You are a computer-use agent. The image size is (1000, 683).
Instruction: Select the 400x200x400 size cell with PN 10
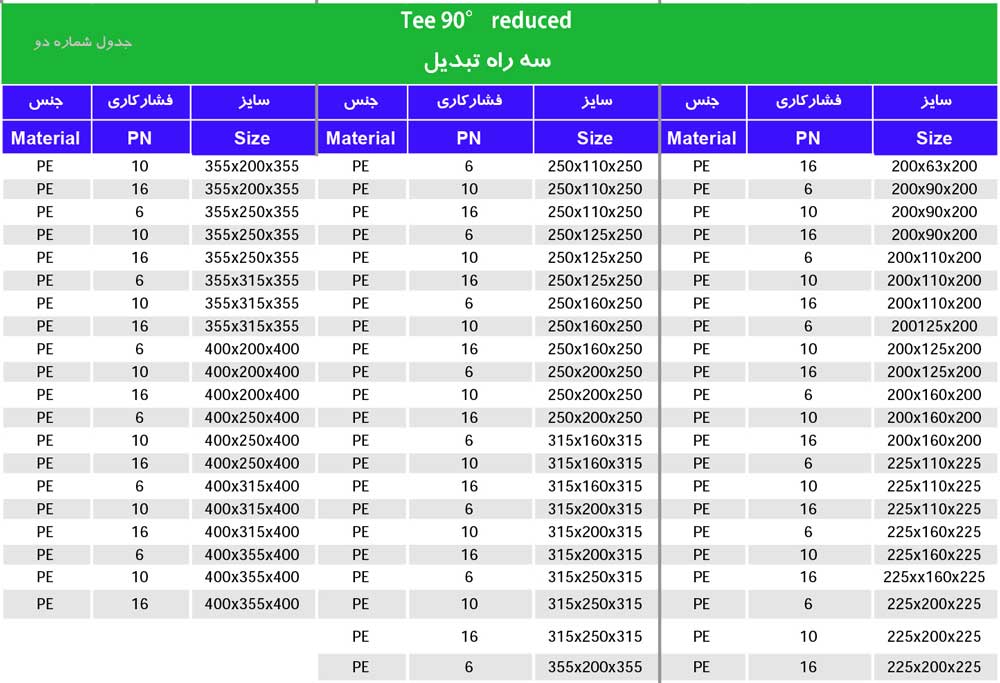251,372
